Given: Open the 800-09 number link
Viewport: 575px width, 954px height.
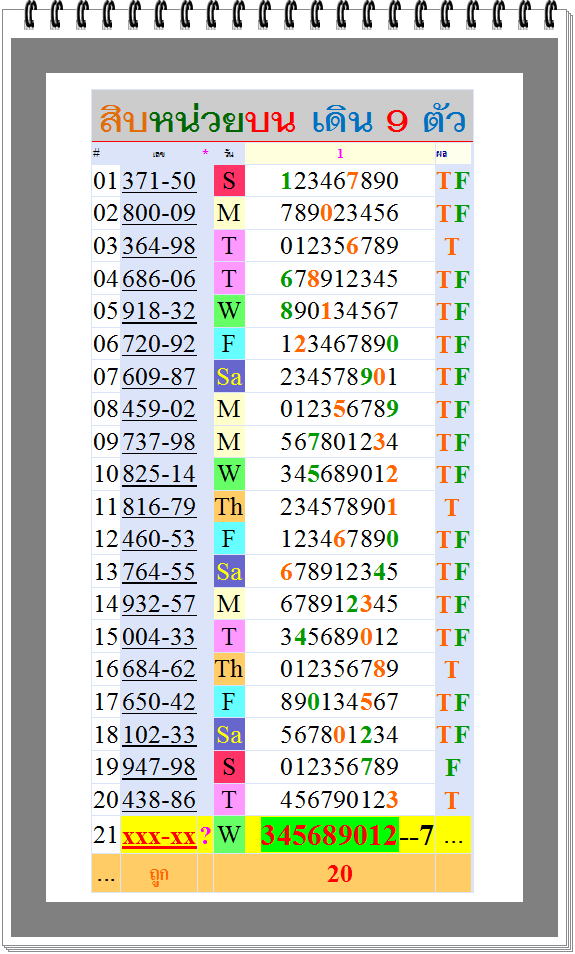Looking at the screenshot, I should click(x=159, y=214).
